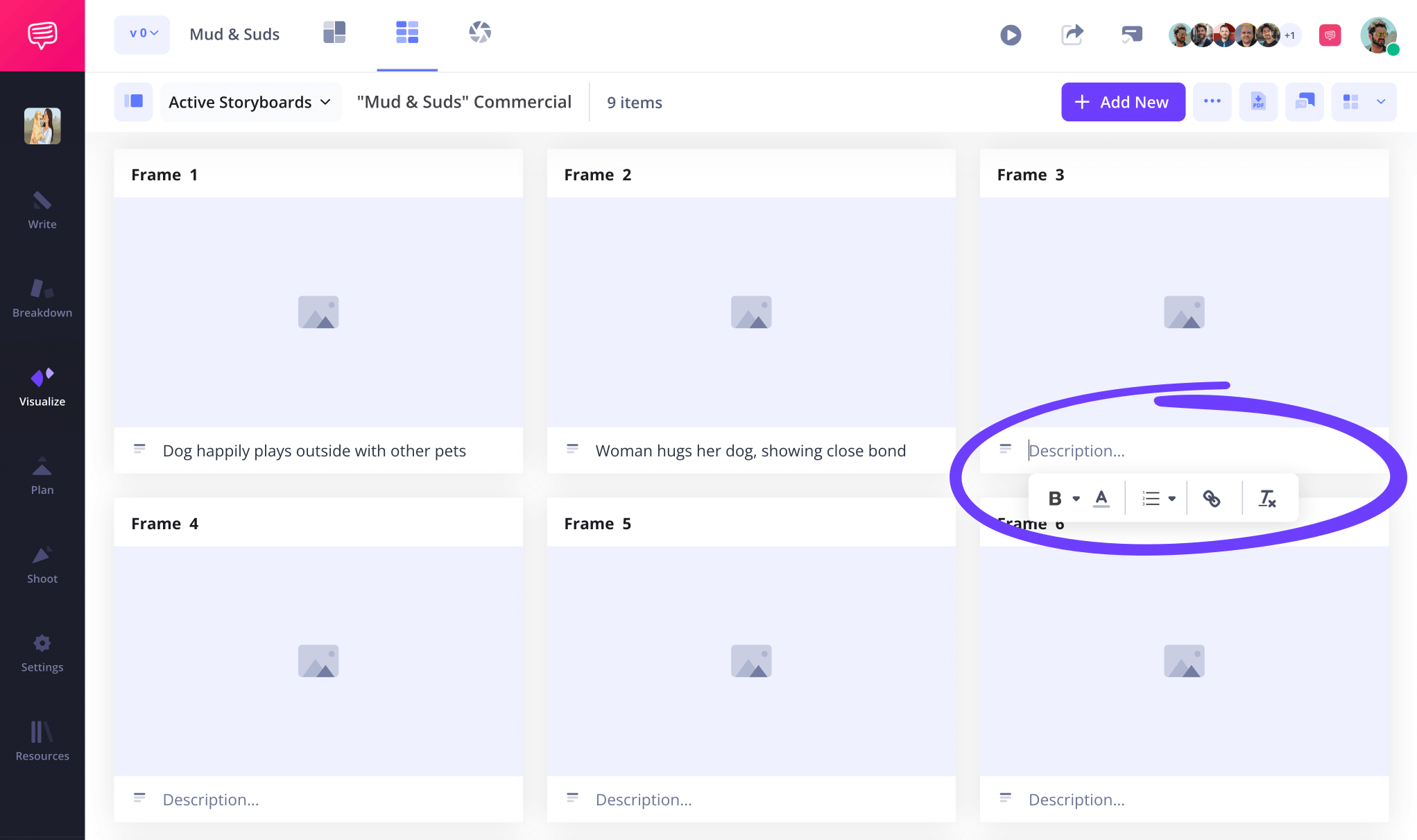
Task: Open the Resources panel
Action: point(42,741)
